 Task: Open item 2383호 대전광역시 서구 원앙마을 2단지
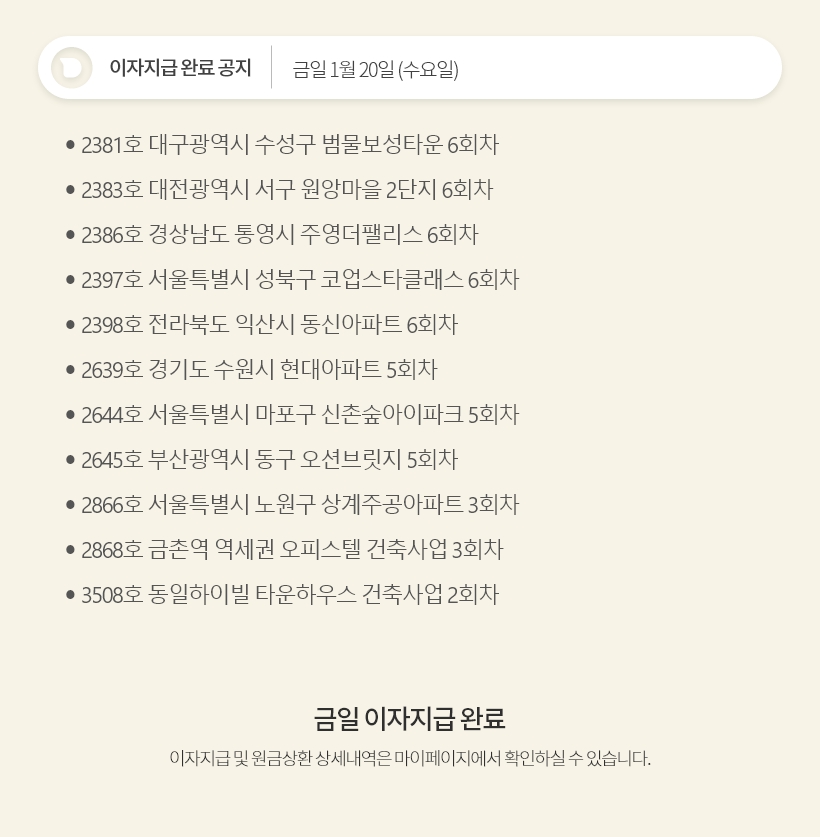pos(287,190)
